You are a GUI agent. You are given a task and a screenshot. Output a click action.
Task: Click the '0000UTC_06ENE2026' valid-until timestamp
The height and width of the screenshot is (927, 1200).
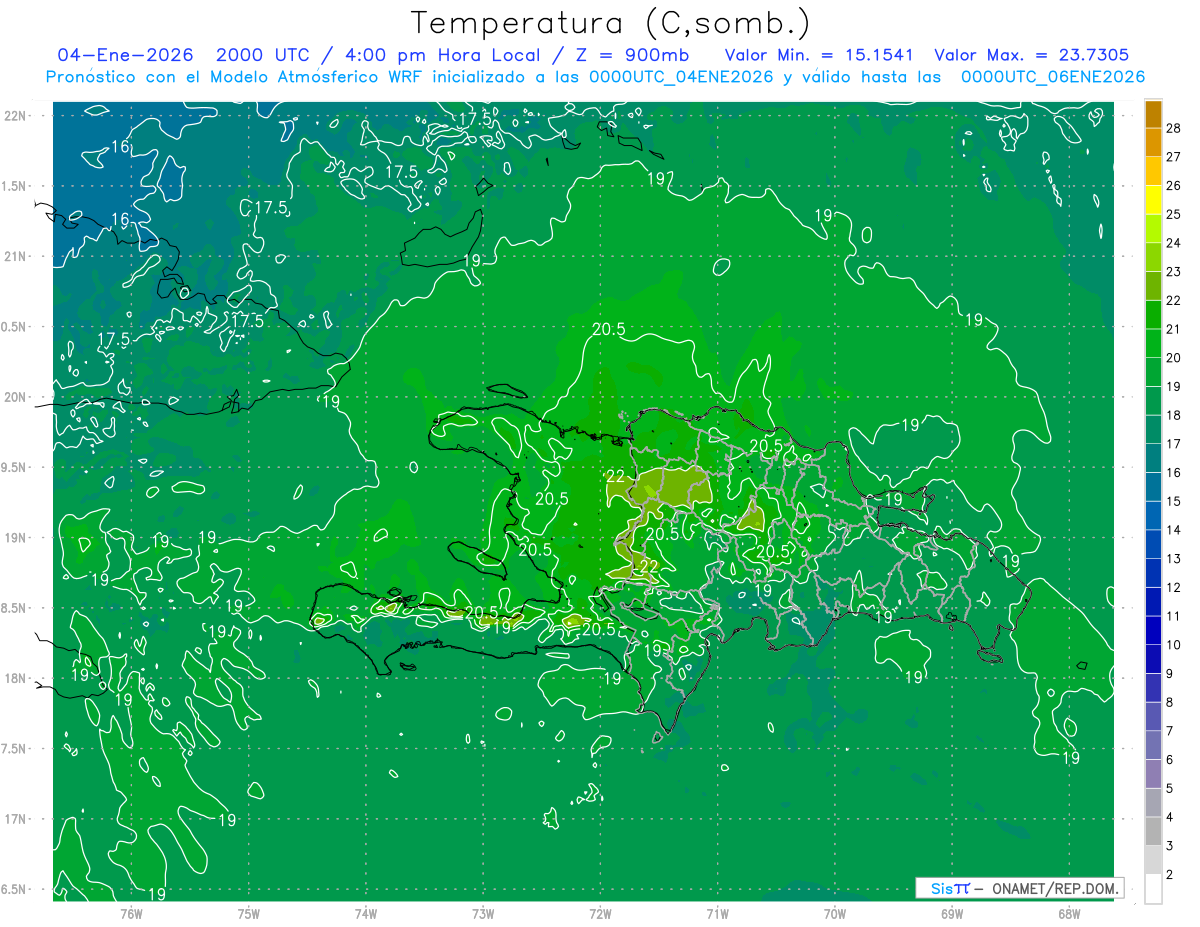coord(1053,77)
